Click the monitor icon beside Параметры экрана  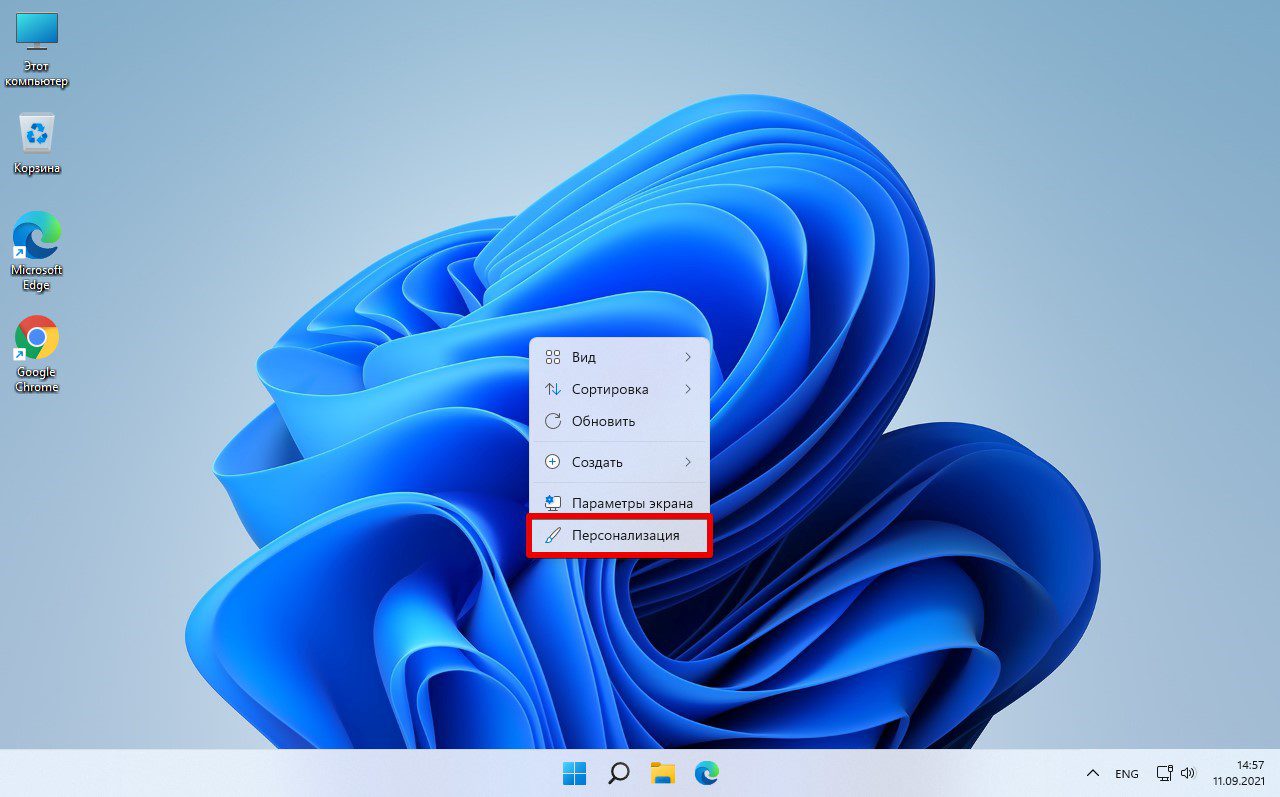552,503
